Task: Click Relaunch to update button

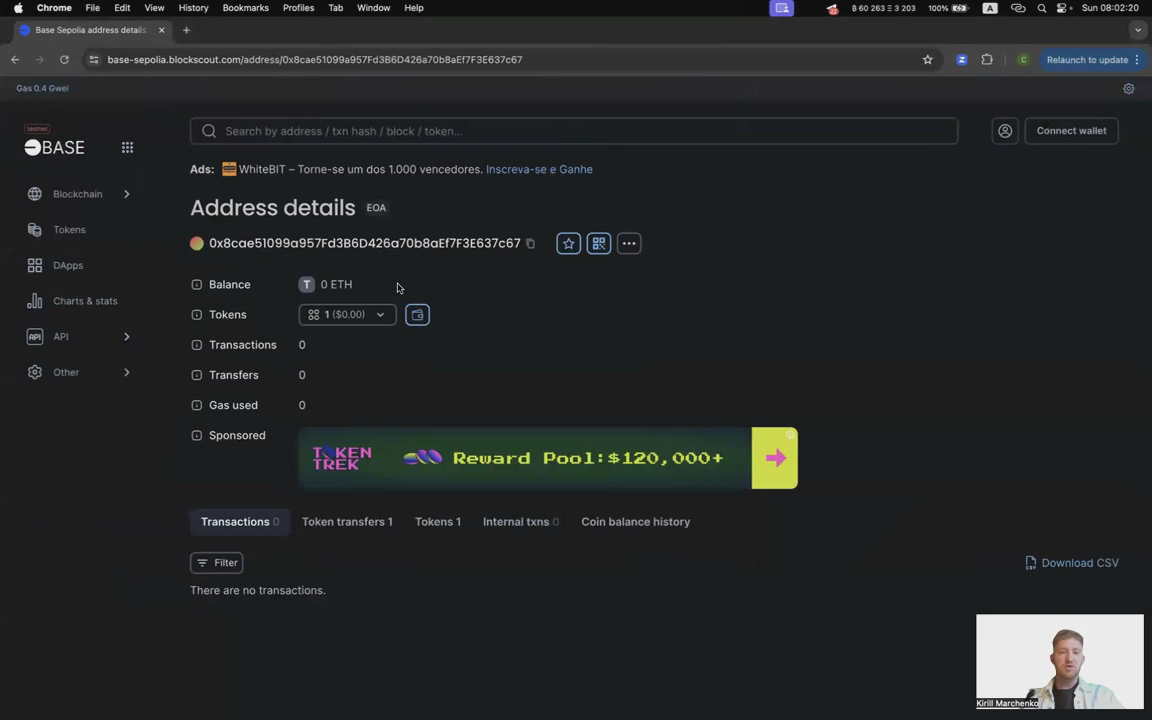Action: [1092, 60]
